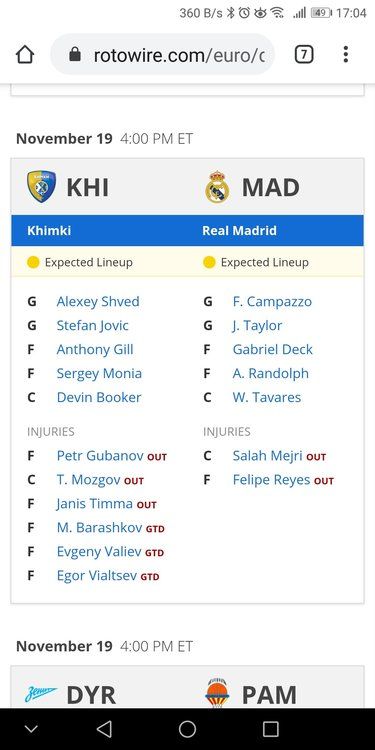Open injured player Salah Mejri link
The image size is (375, 750).
point(267,456)
